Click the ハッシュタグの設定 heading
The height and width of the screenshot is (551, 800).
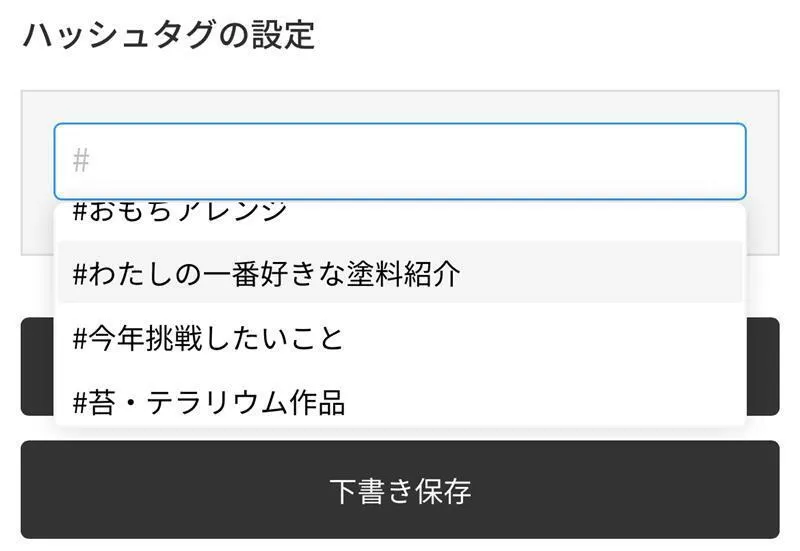click(168, 35)
